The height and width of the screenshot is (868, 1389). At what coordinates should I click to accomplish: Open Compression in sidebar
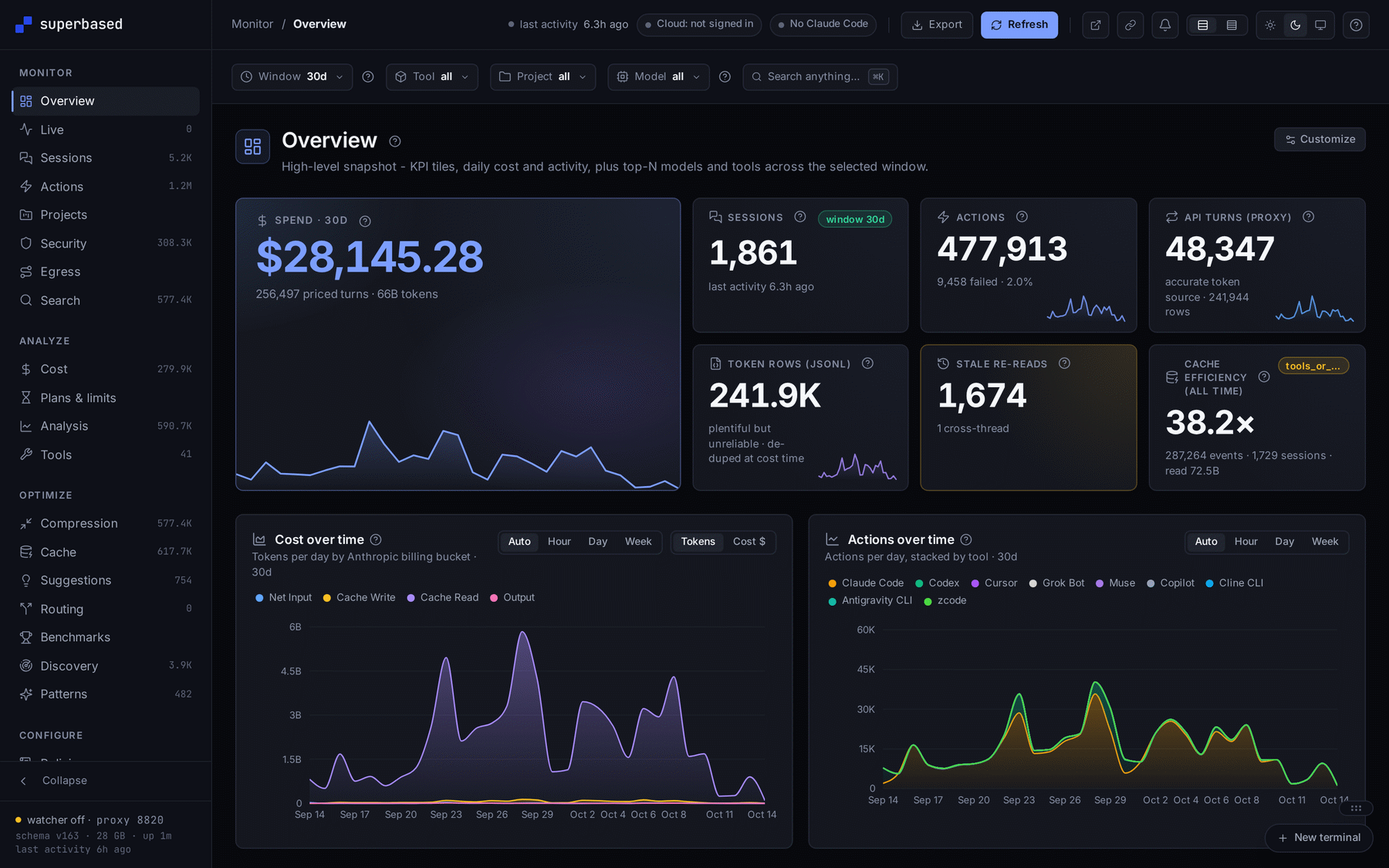pyautogui.click(x=106, y=523)
